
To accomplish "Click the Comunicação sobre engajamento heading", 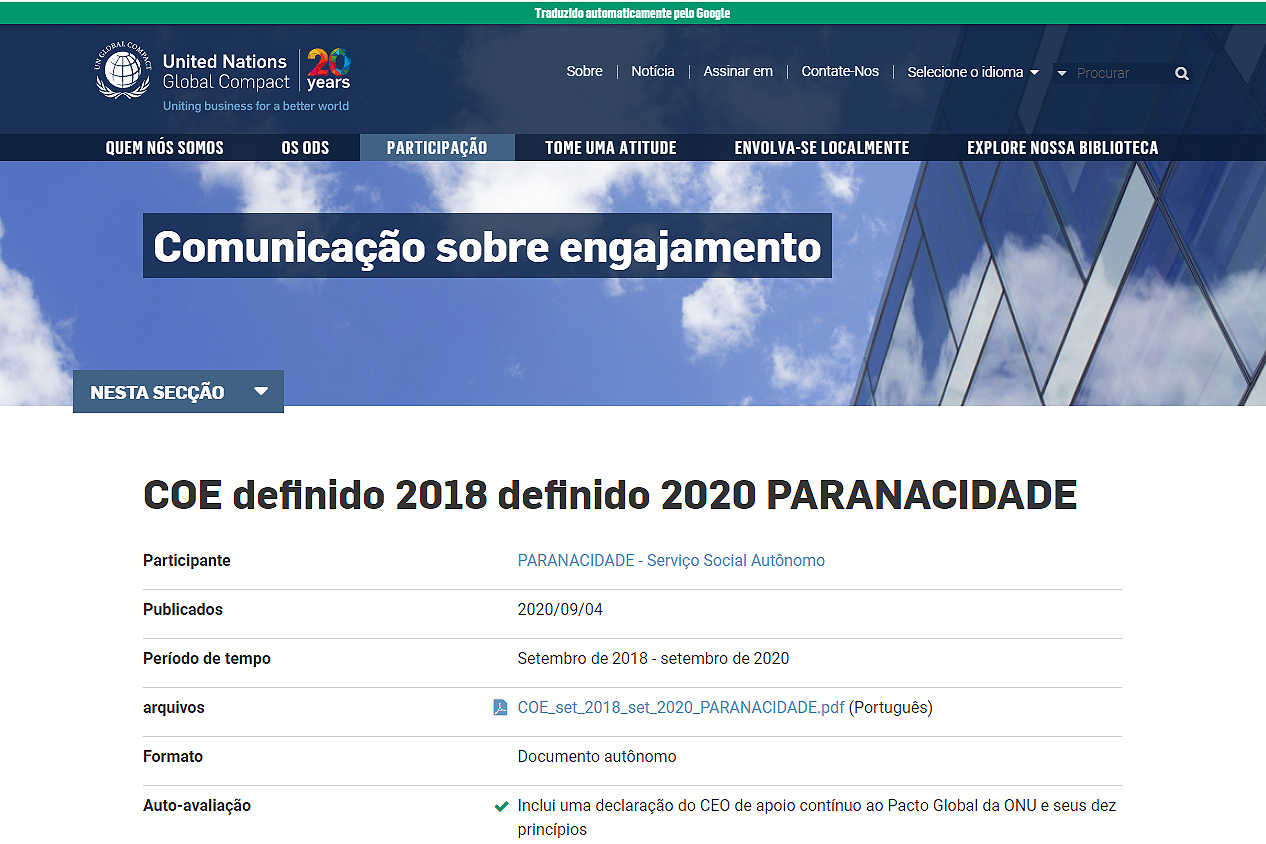I will coord(487,246).
